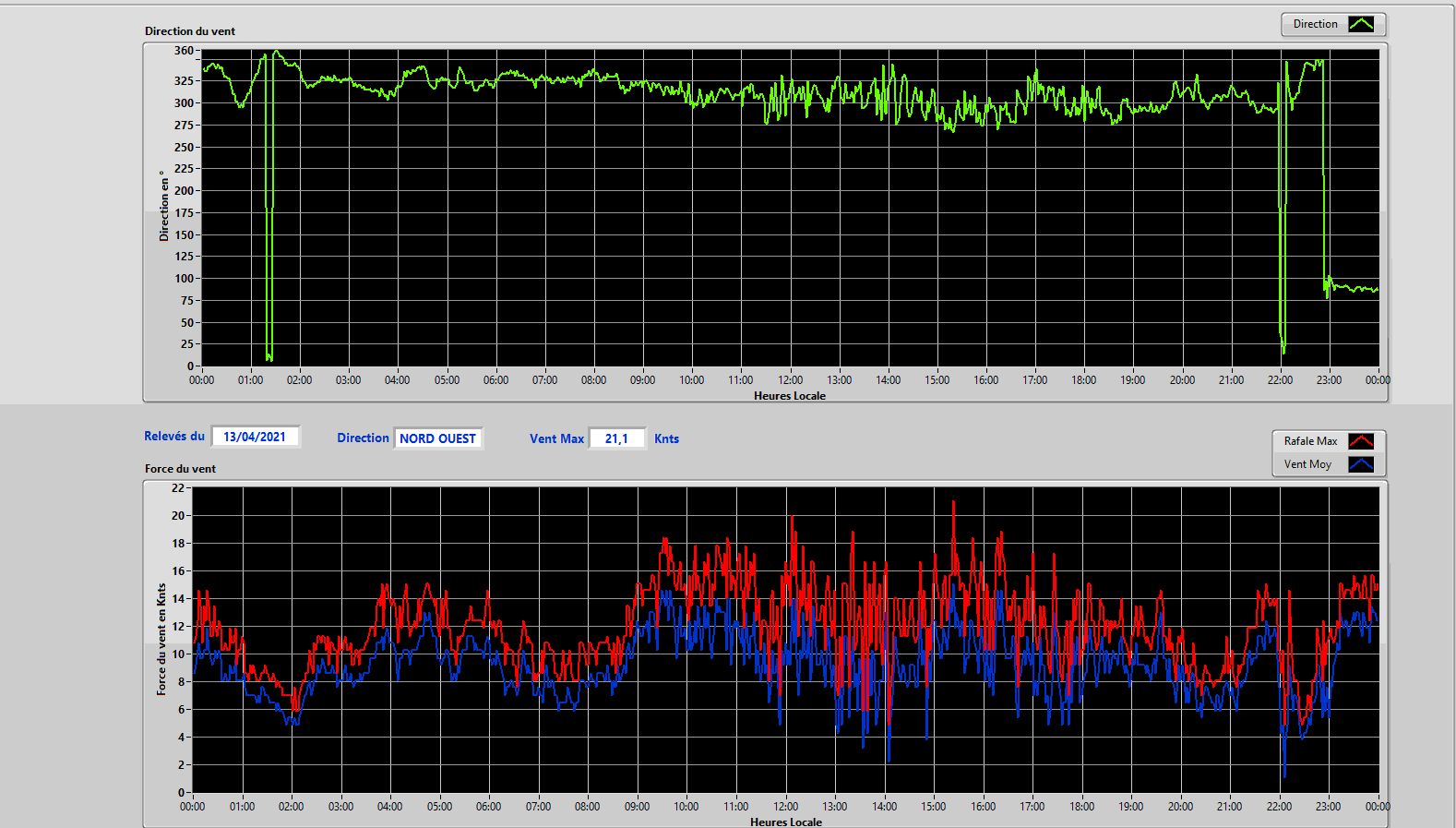Image resolution: width=1456 pixels, height=828 pixels.
Task: Click the 'Knts' unit label
Action: pyautogui.click(x=666, y=438)
